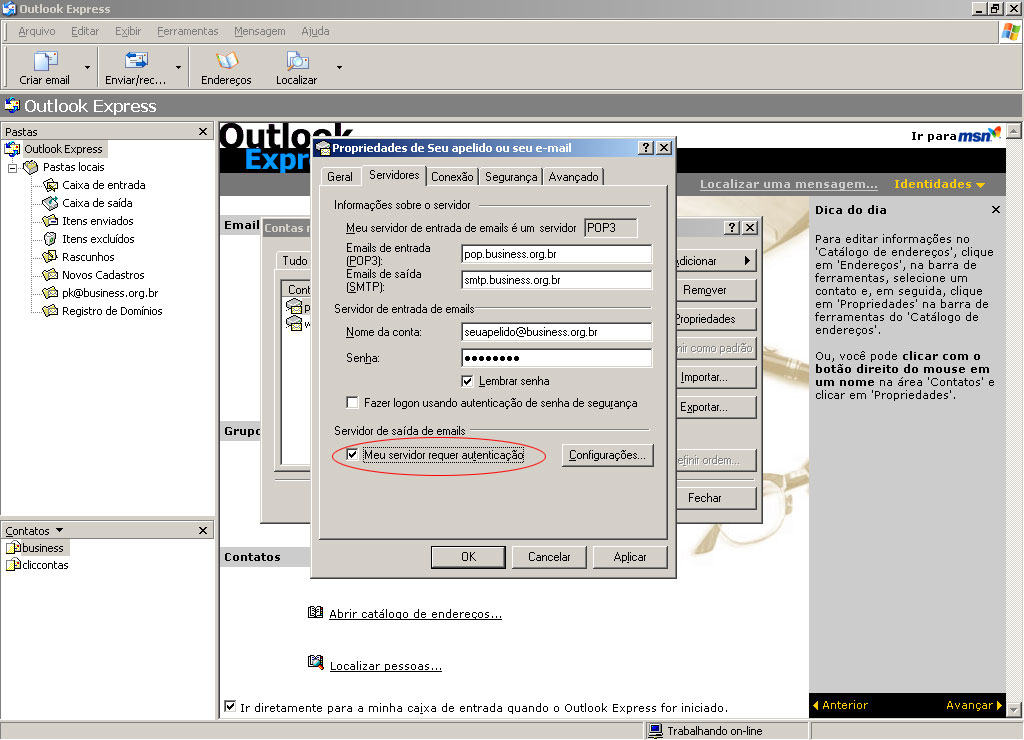
Task: Click the Pastas locais folder icon
Action: (x=31, y=167)
